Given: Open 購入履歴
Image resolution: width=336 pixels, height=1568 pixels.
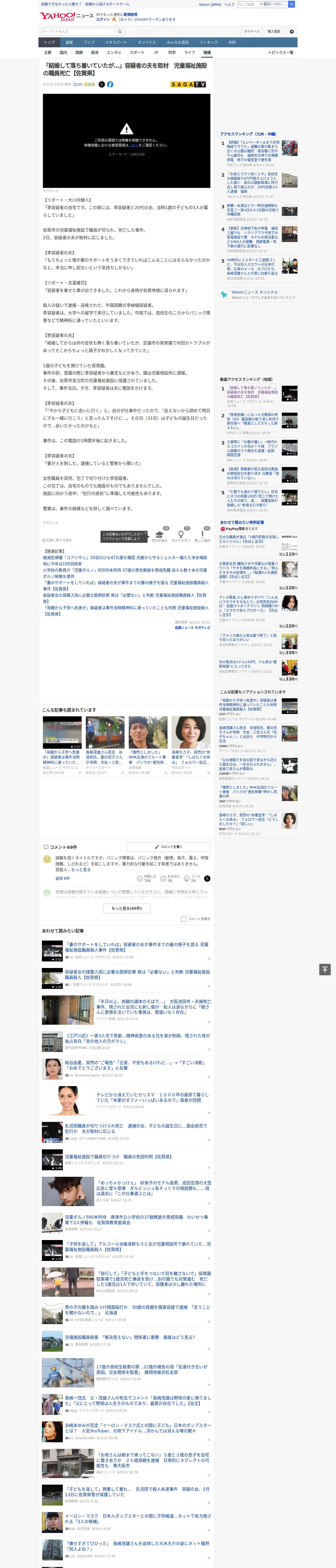Looking at the screenshot, I should pos(274,32).
